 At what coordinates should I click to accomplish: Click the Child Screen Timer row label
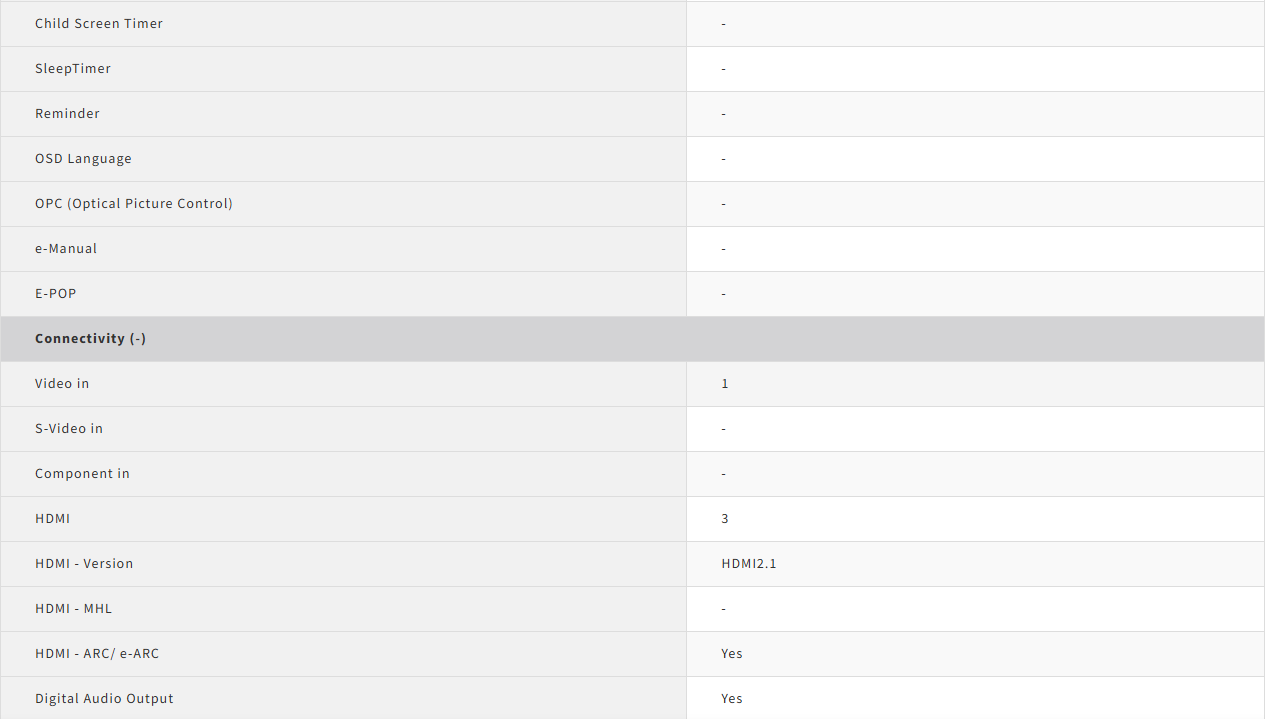pyautogui.click(x=99, y=24)
